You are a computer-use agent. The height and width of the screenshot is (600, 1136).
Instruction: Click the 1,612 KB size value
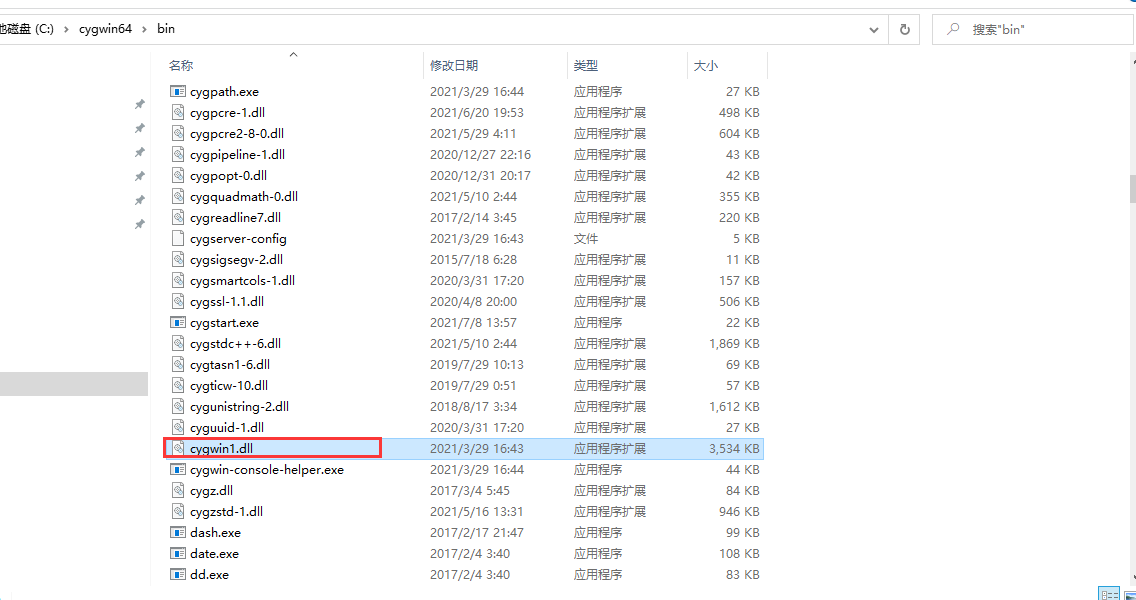pyautogui.click(x=734, y=407)
